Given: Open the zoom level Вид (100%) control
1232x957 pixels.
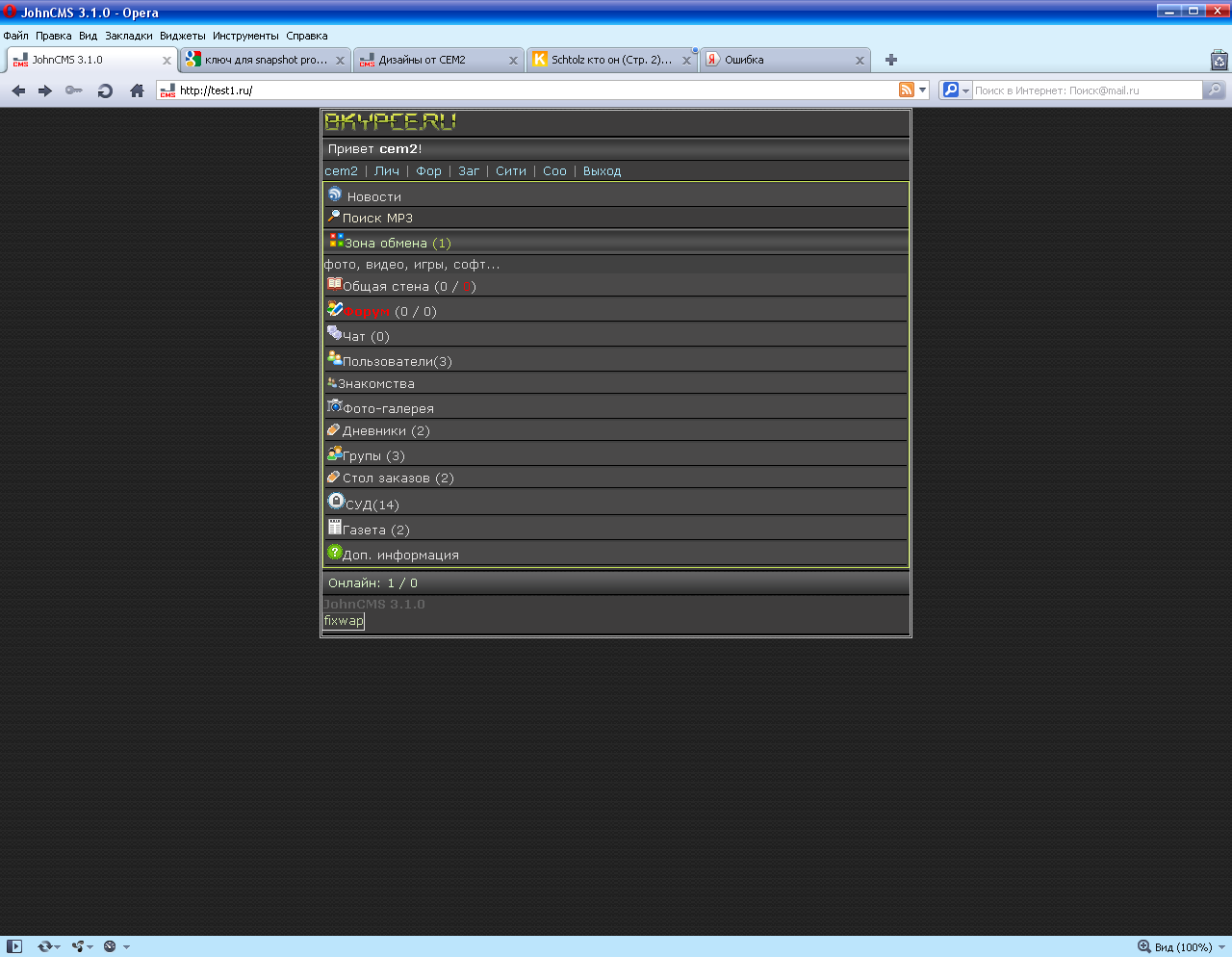Looking at the screenshot, I should click(x=1174, y=946).
